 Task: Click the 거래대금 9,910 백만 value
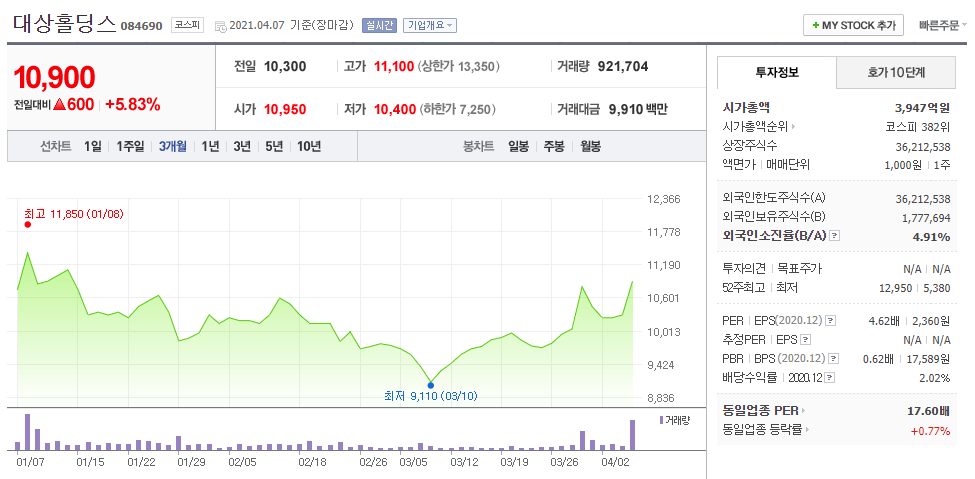pos(637,110)
